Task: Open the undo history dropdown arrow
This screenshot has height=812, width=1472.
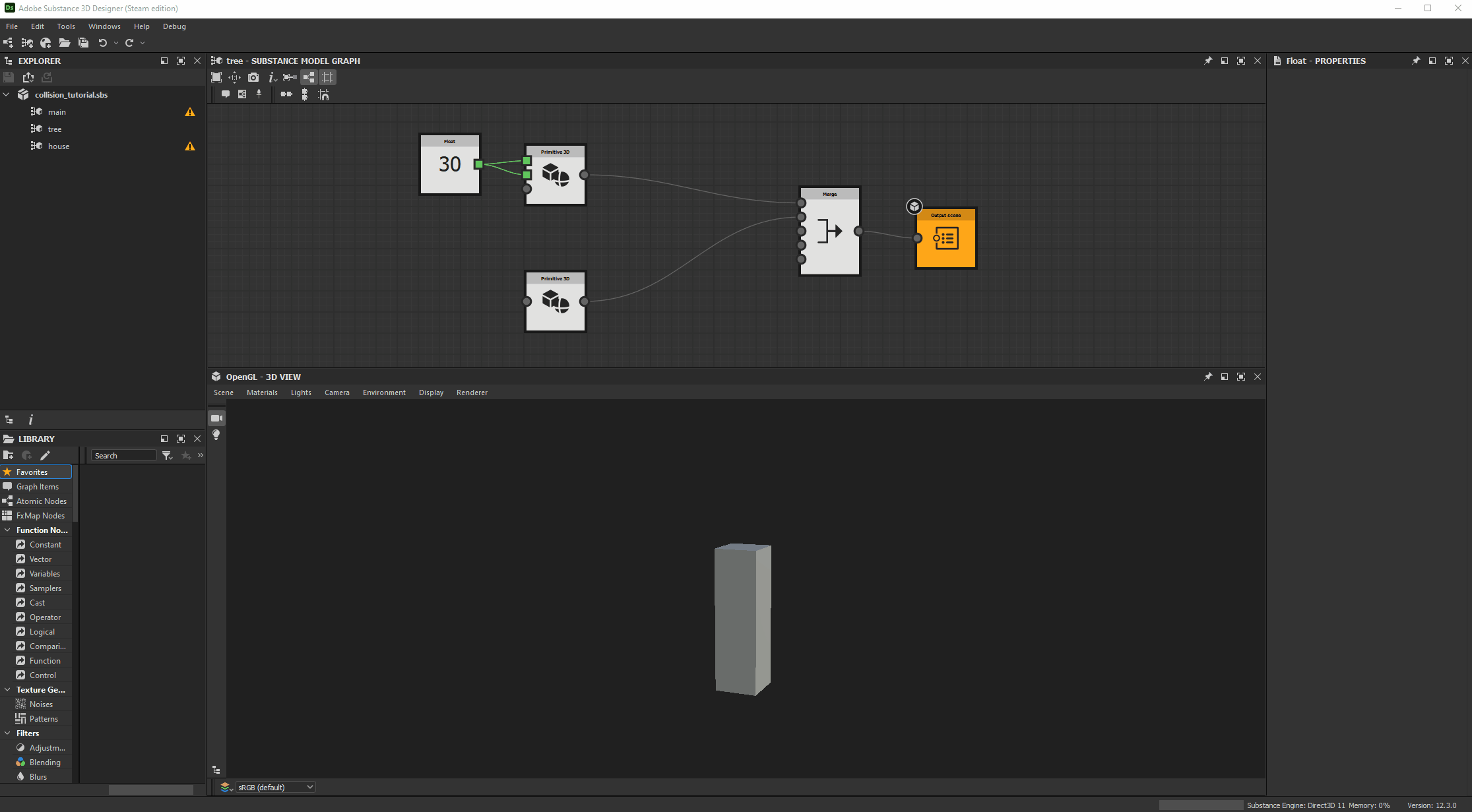Action: click(x=116, y=43)
